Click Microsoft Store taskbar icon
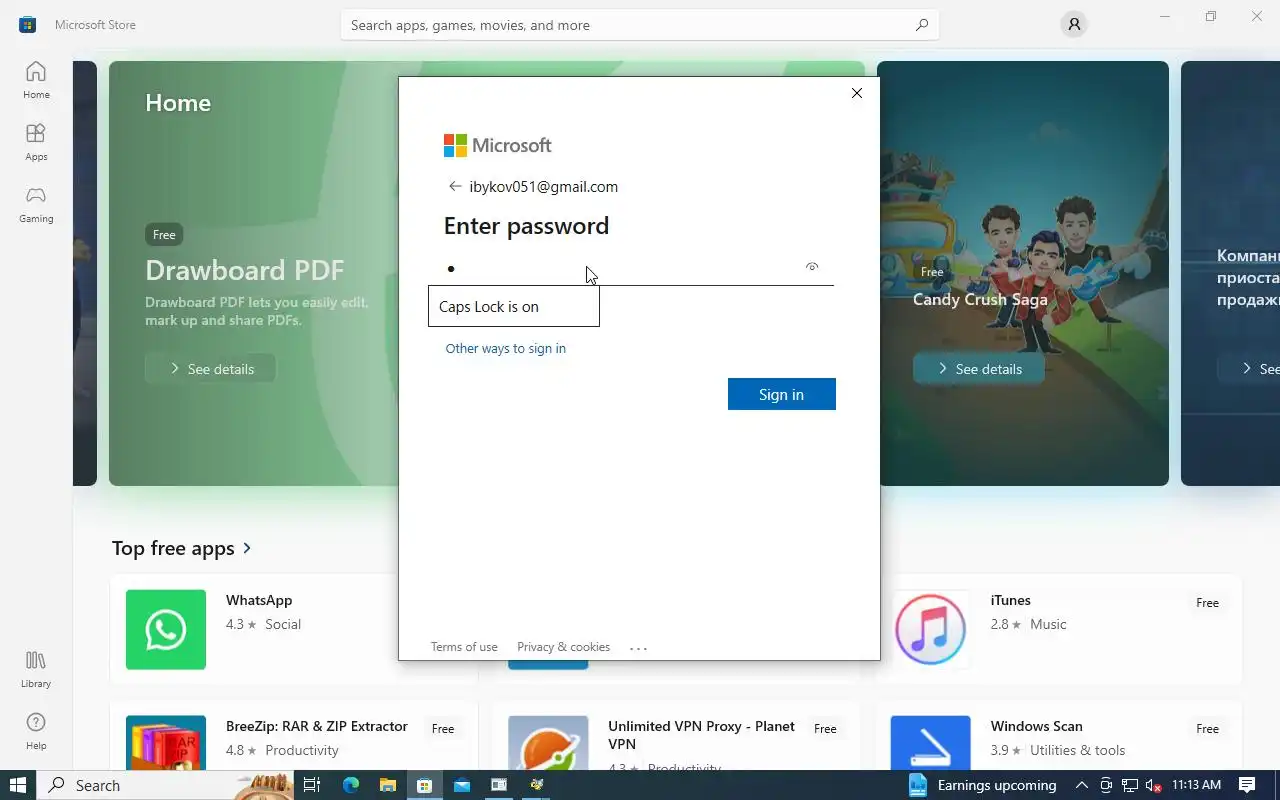The width and height of the screenshot is (1280, 800). tap(424, 785)
